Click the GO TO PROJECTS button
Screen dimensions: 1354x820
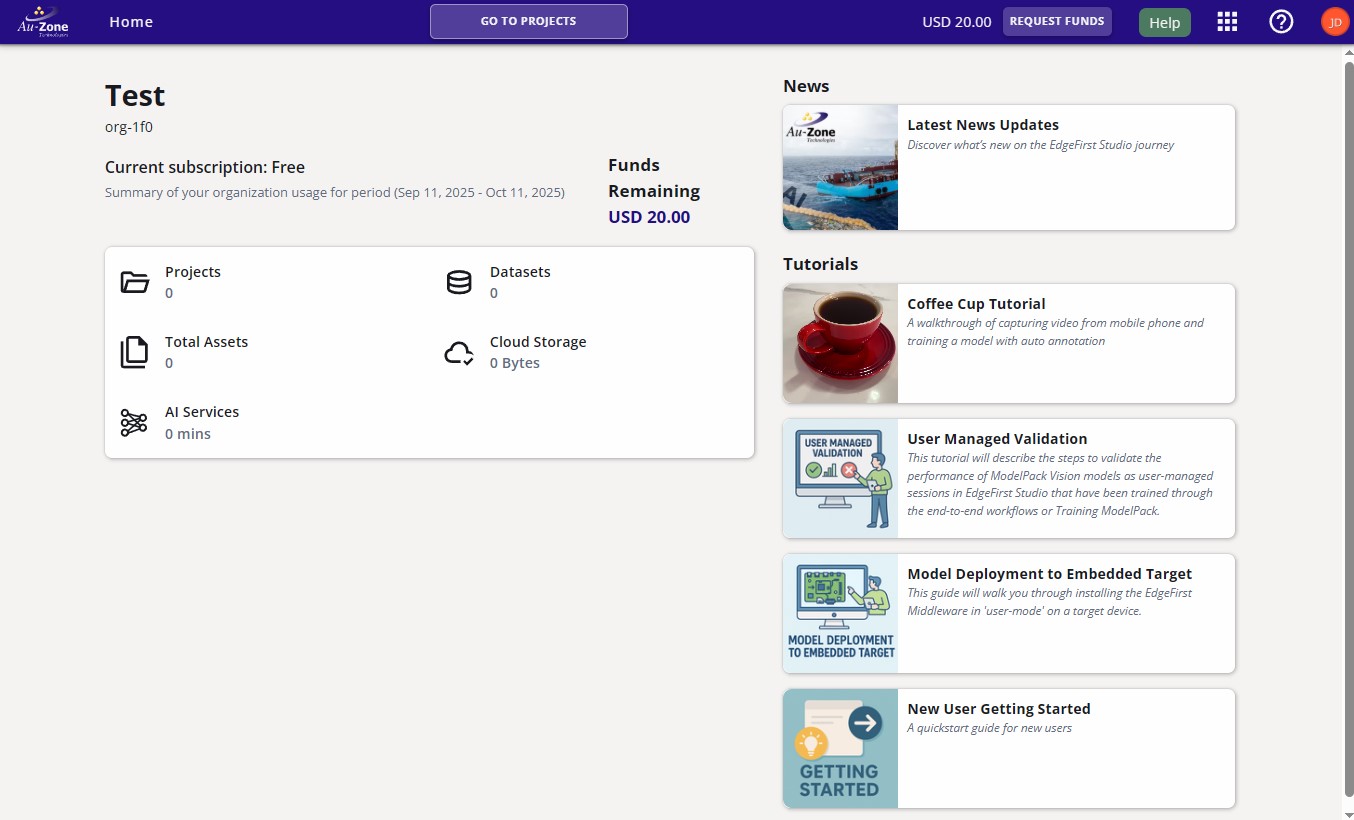point(529,21)
